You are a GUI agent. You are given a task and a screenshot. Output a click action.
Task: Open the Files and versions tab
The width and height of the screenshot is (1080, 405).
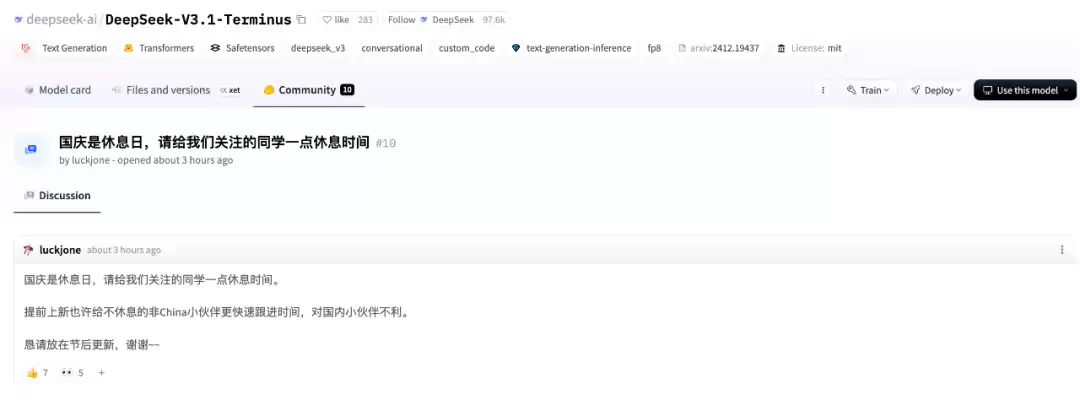coord(167,90)
